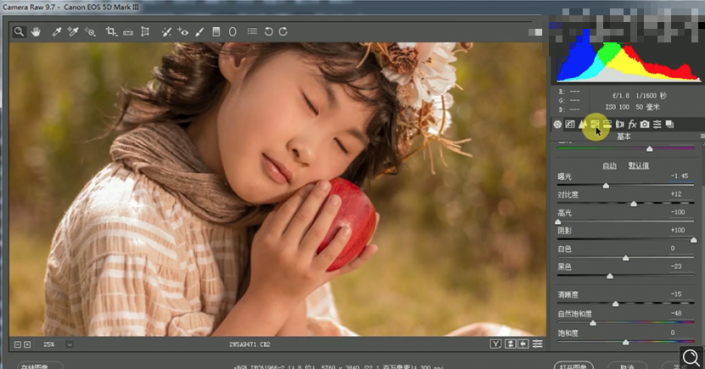
Task: Rotate image clockwise
Action: coord(283,31)
